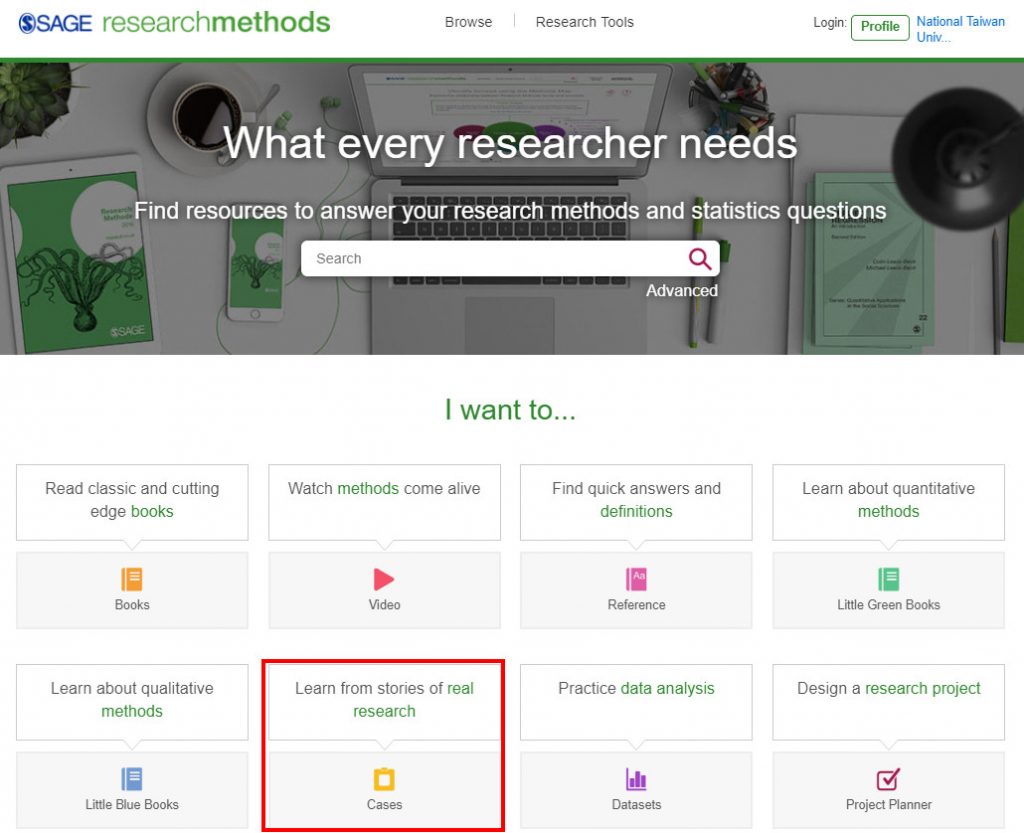Click the 'I want to...' heading
This screenshot has width=1024, height=833.
click(x=510, y=410)
